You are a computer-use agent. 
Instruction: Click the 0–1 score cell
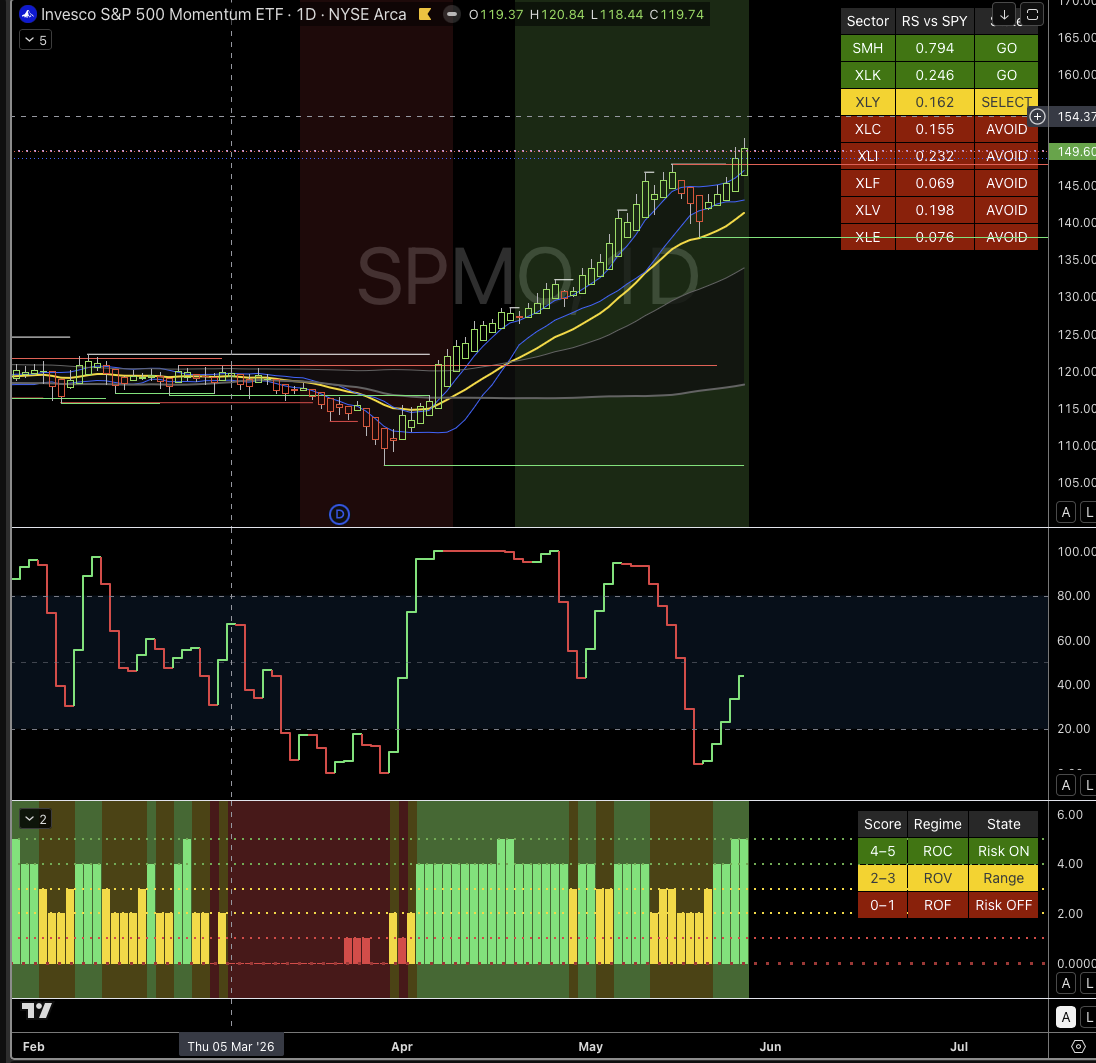pos(882,905)
